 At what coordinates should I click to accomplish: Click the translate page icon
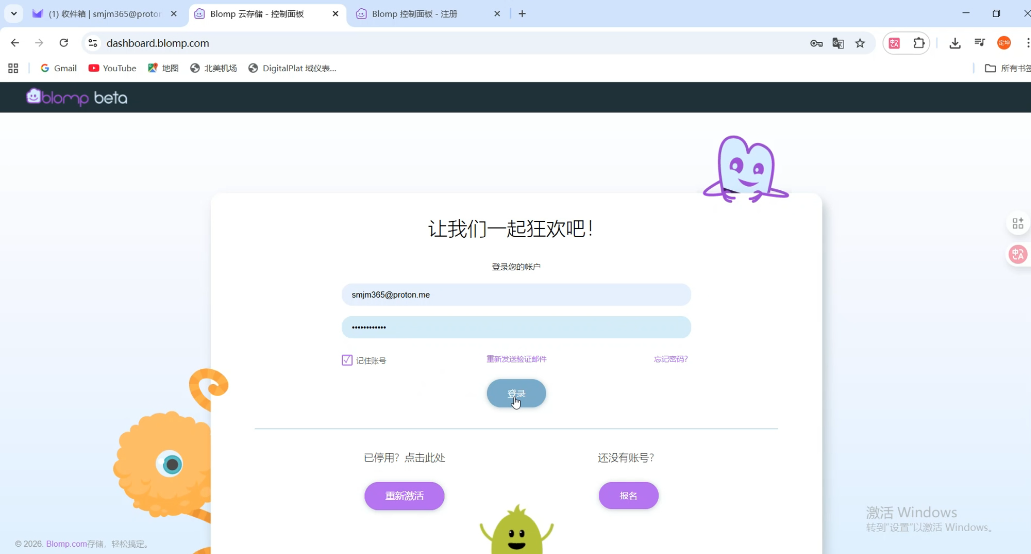(x=838, y=43)
